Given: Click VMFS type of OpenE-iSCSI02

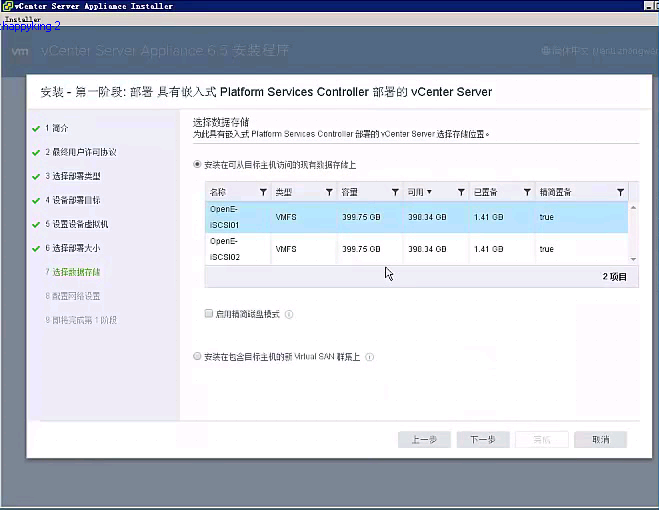Looking at the screenshot, I should [286, 249].
